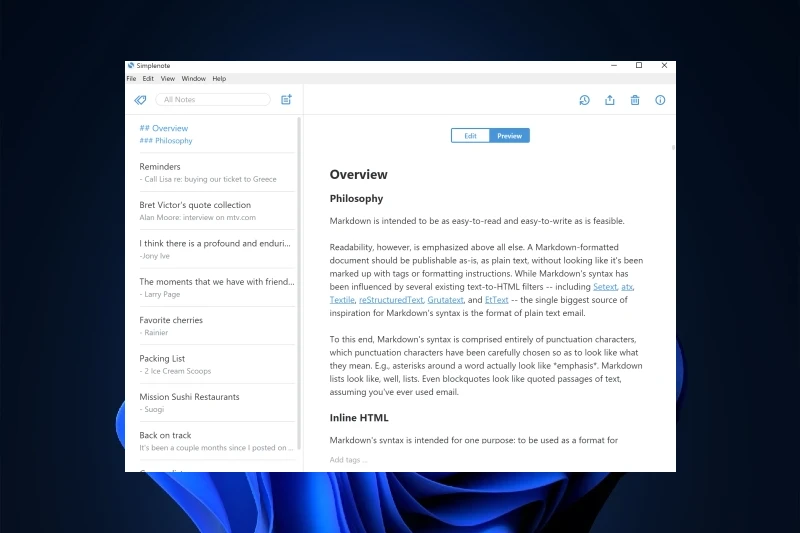Select the Back on track note

(x=217, y=441)
